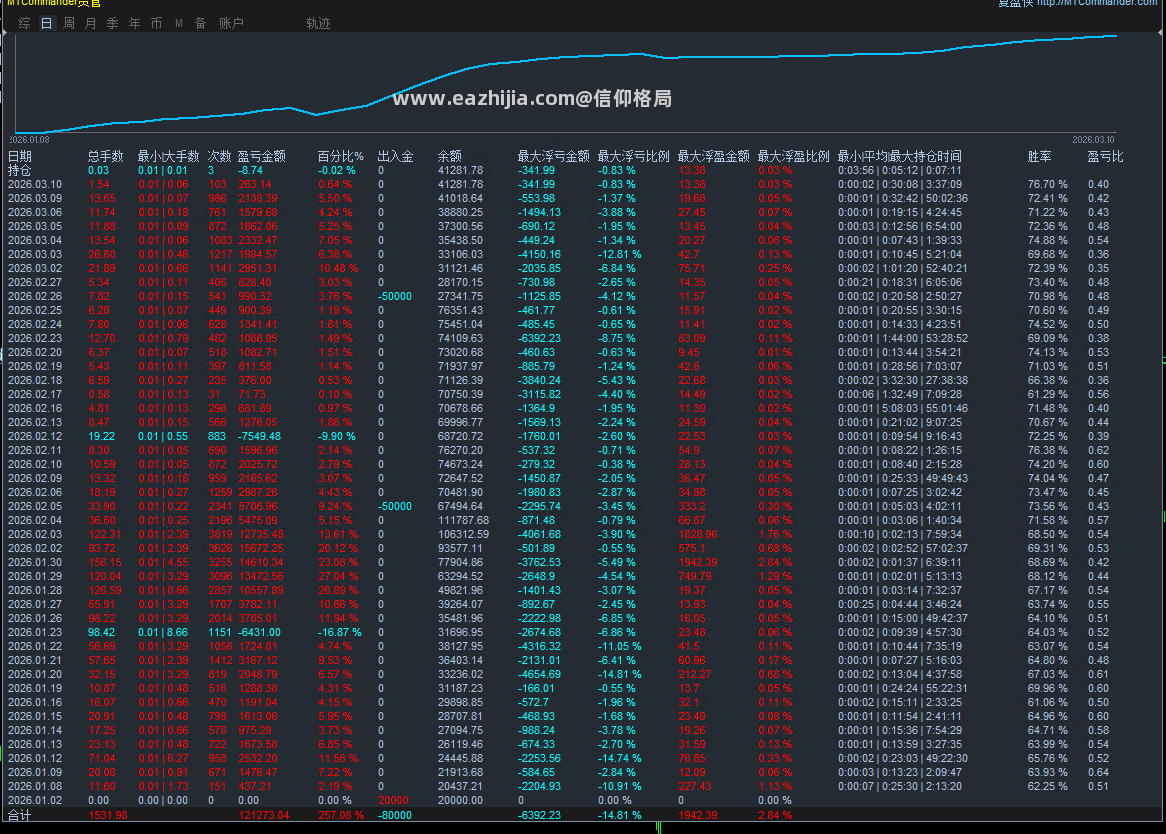Click the total percentage 257.08 %
The height and width of the screenshot is (834, 1166).
pyautogui.click(x=341, y=815)
